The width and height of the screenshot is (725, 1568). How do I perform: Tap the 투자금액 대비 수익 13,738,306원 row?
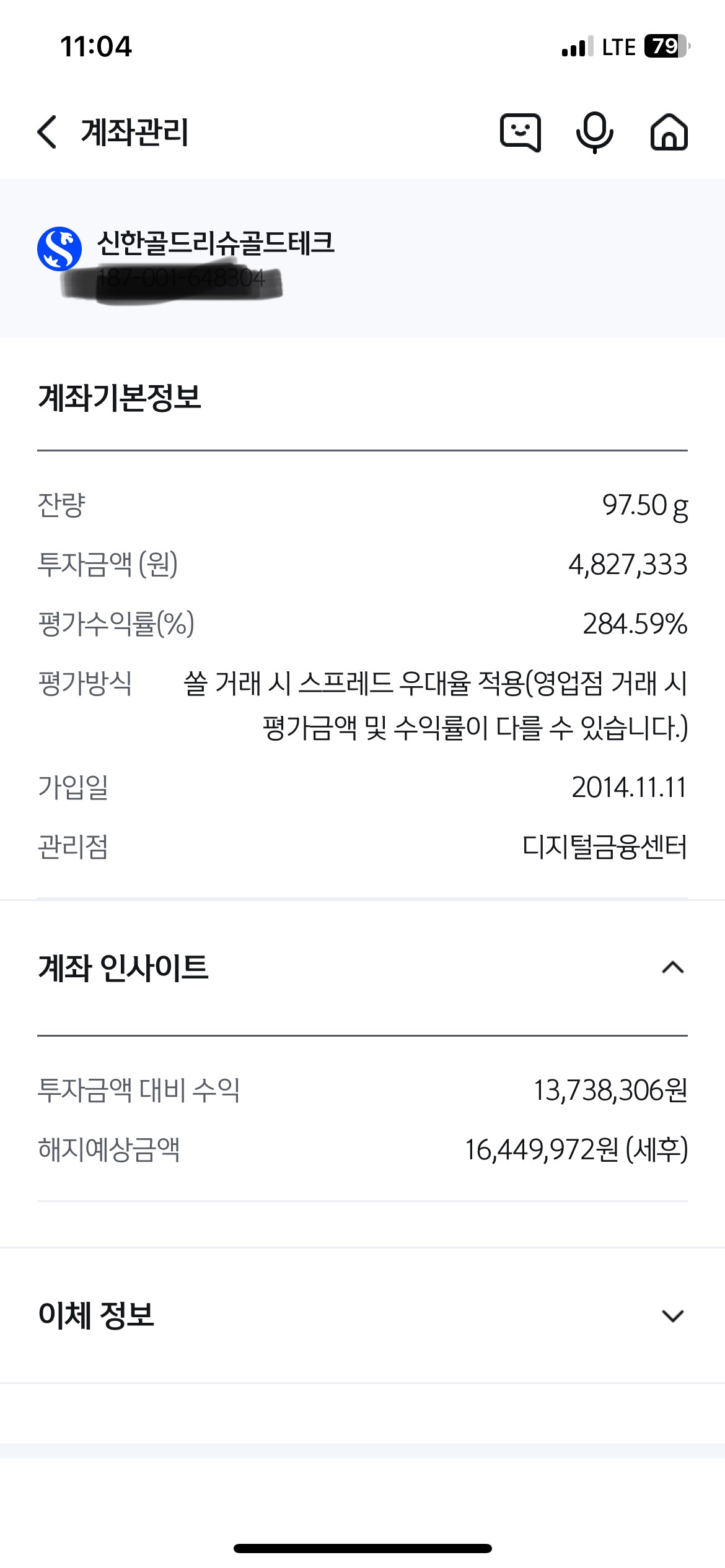click(x=362, y=1090)
